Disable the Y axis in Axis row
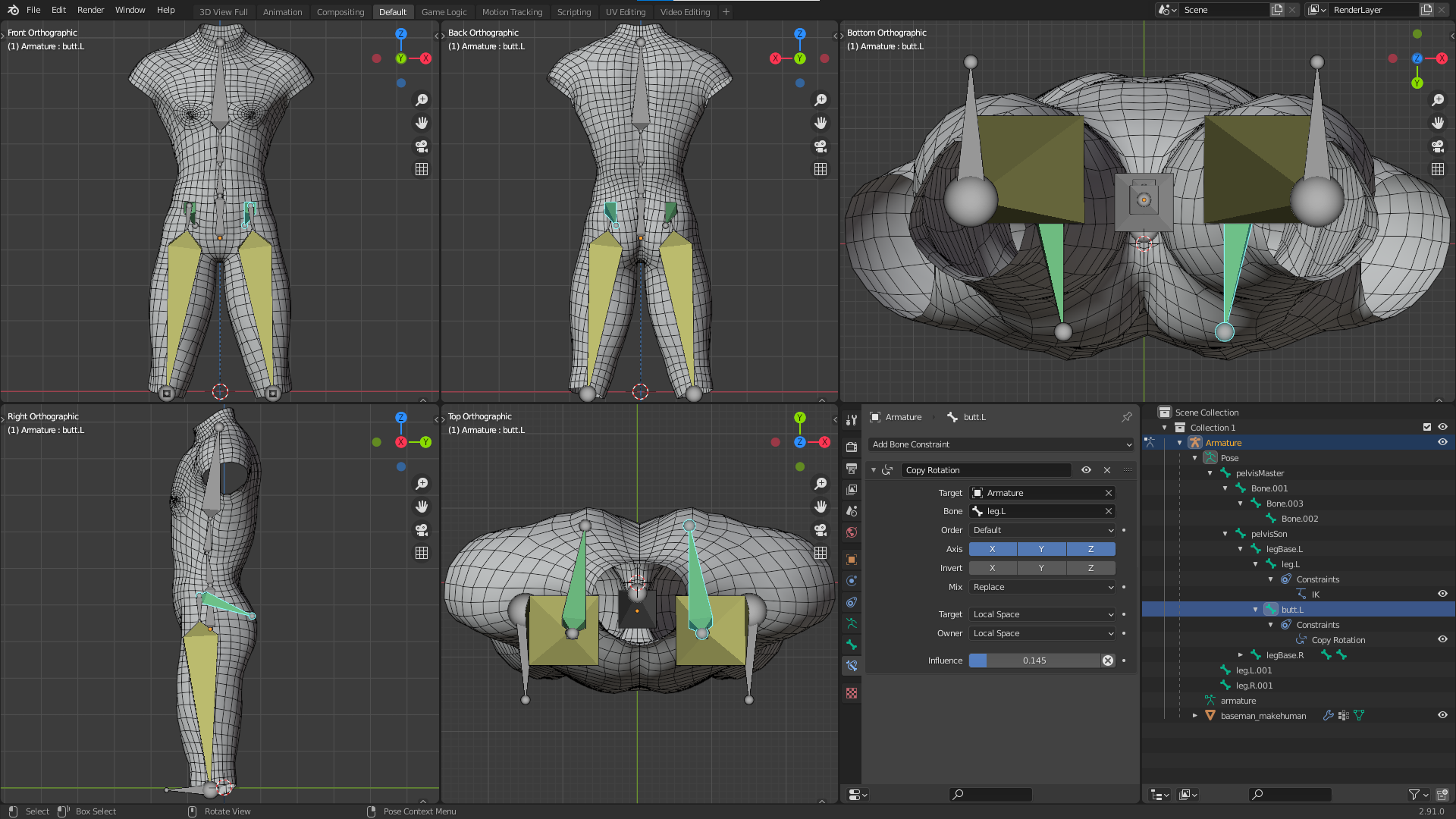The image size is (1456, 819). (x=1041, y=549)
